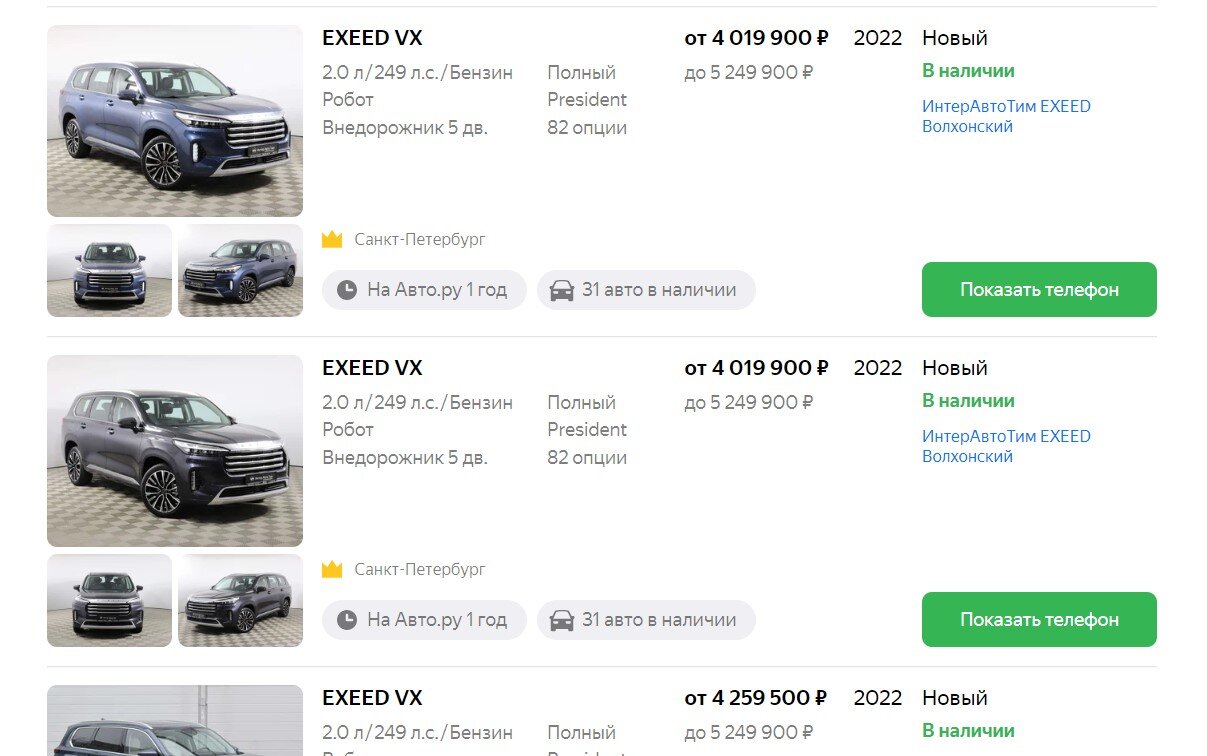Screen dimensions: 1207x756
Task: Open second ИнтерАвтоТим EXEED Волхонский dealer link
Action: click(x=1006, y=446)
